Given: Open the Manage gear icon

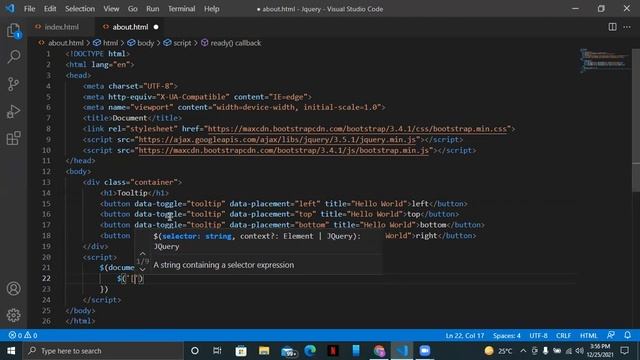Looking at the screenshot, I should pos(13,315).
